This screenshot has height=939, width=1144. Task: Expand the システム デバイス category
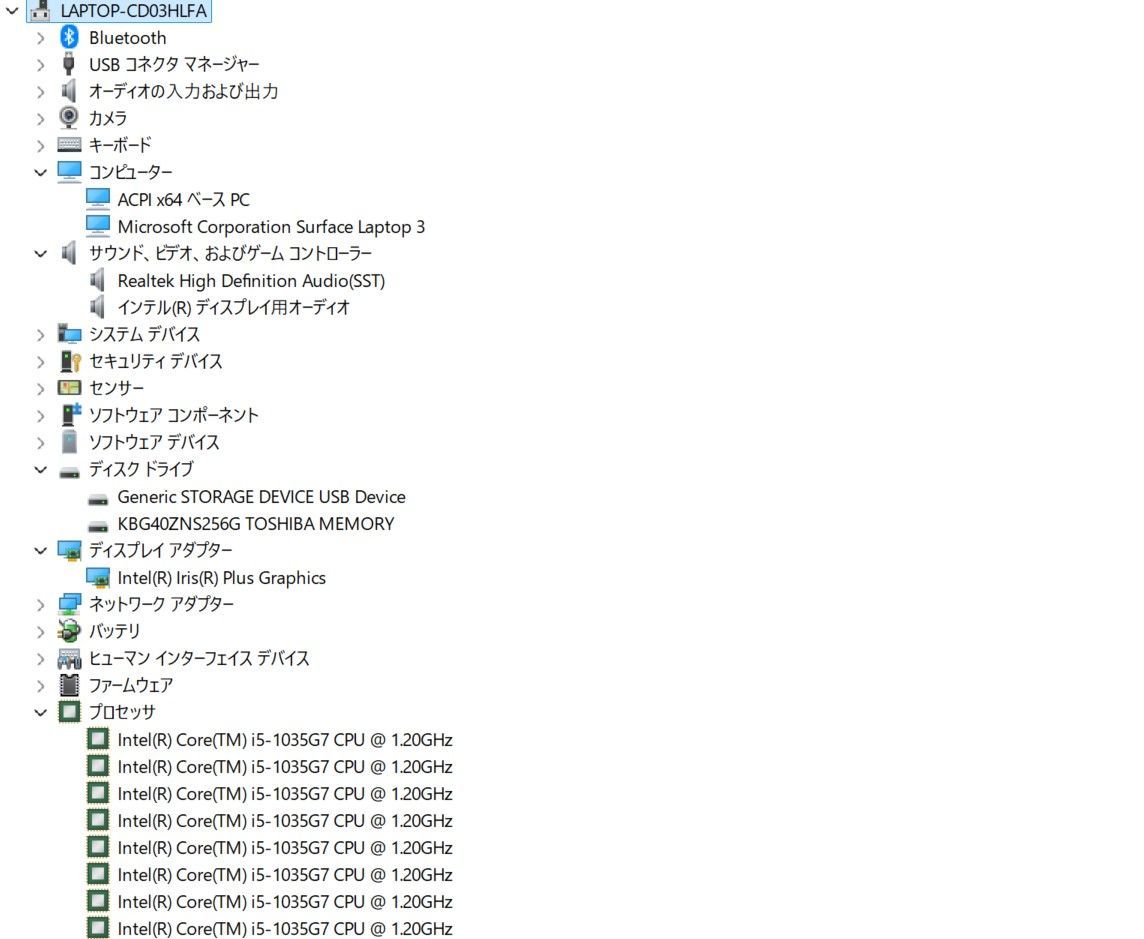[x=40, y=334]
